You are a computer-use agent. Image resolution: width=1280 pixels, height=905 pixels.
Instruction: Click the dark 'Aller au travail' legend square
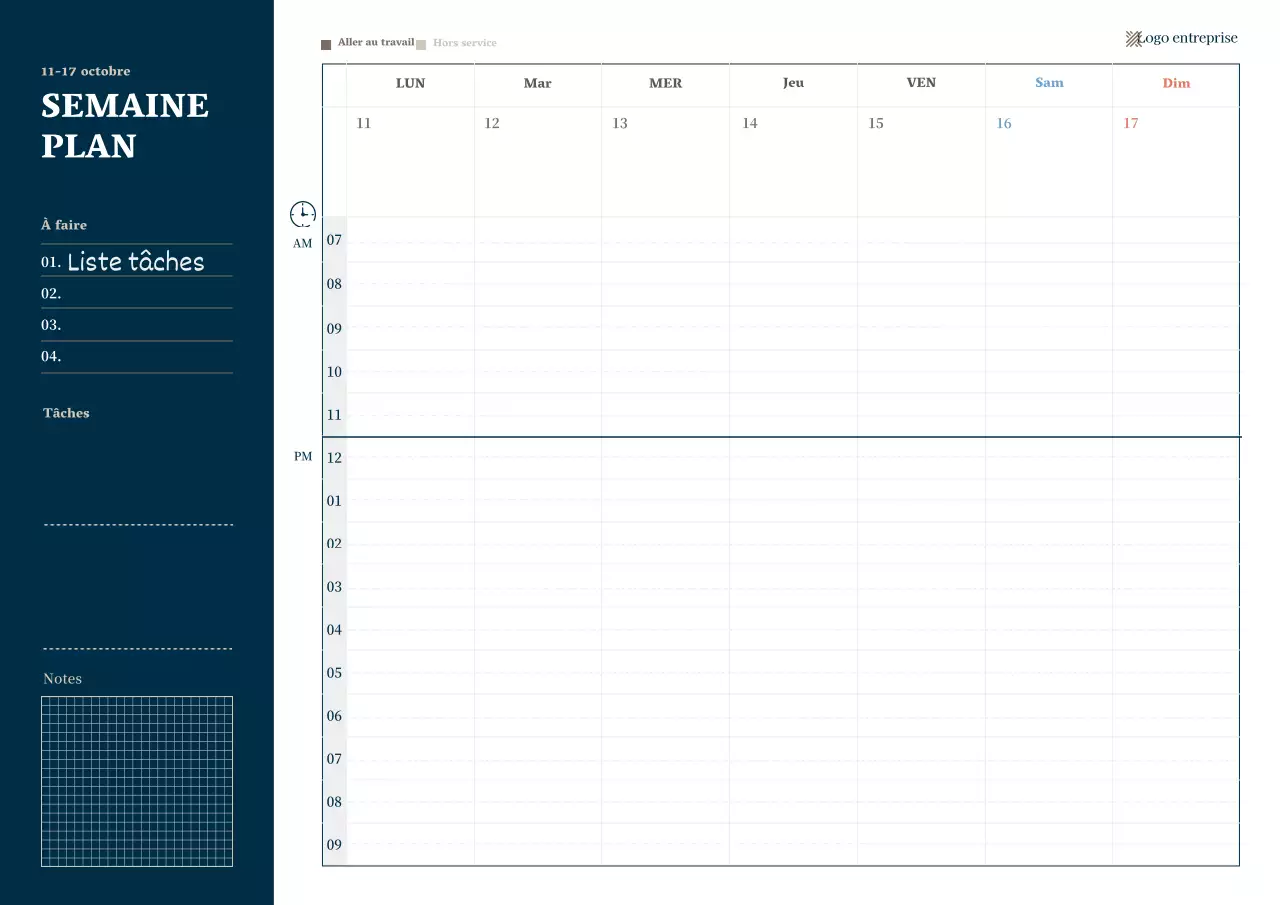tap(325, 43)
